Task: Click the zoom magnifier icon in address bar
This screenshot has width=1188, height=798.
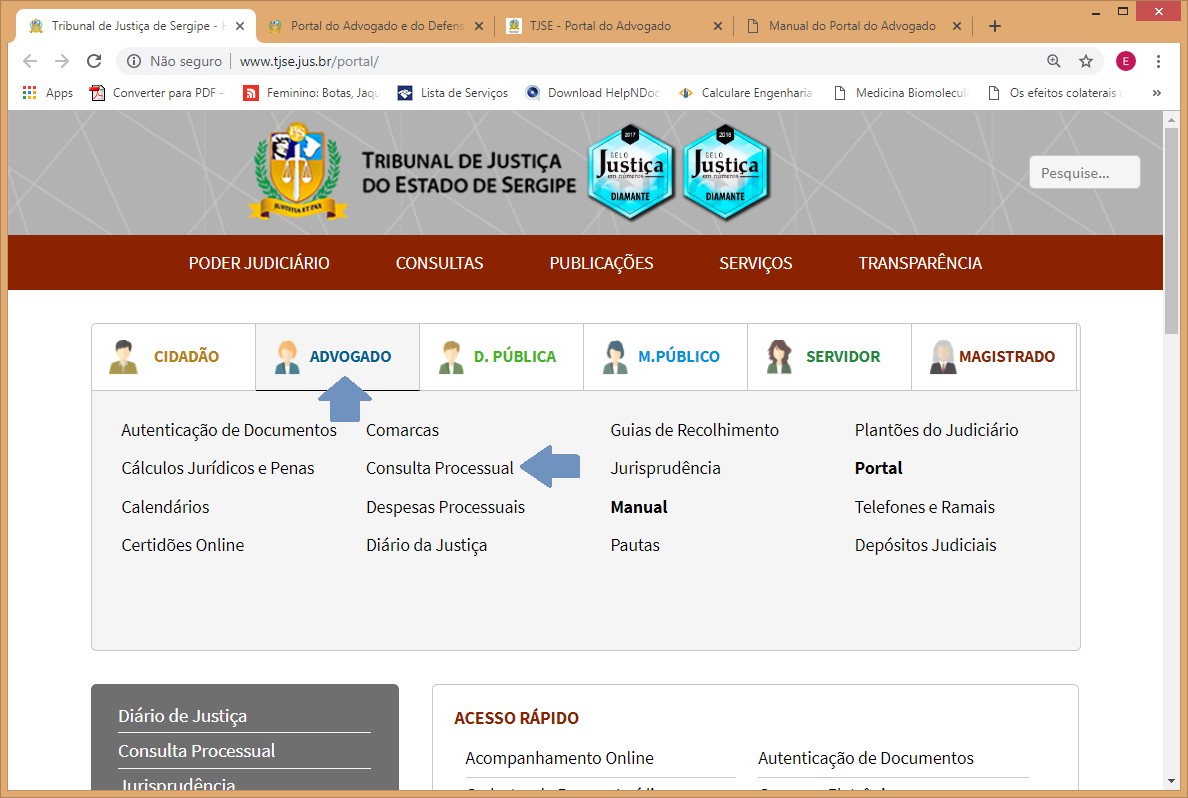Action: tap(1053, 61)
